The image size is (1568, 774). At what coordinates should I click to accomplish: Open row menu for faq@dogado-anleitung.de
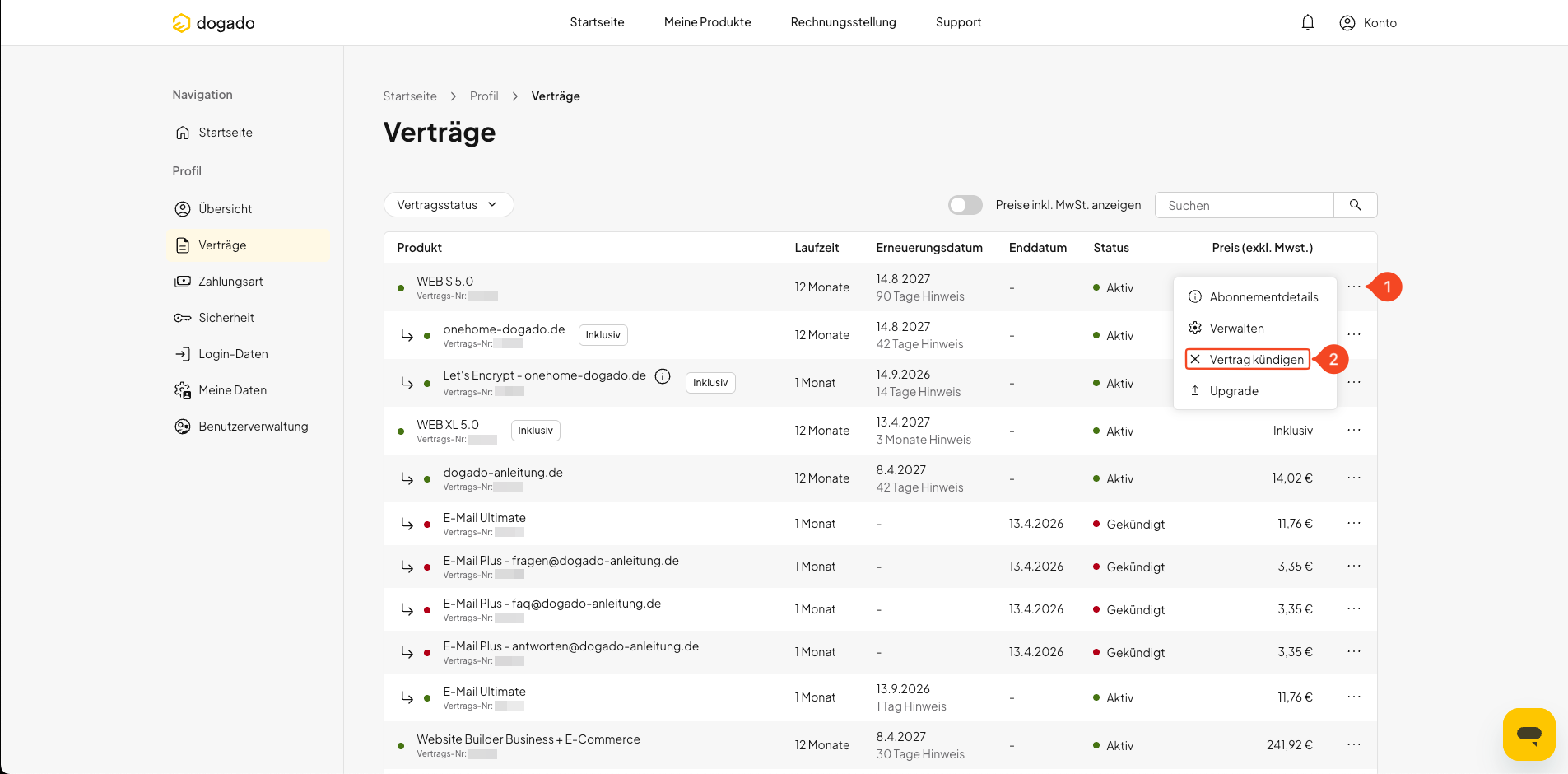pyautogui.click(x=1354, y=608)
